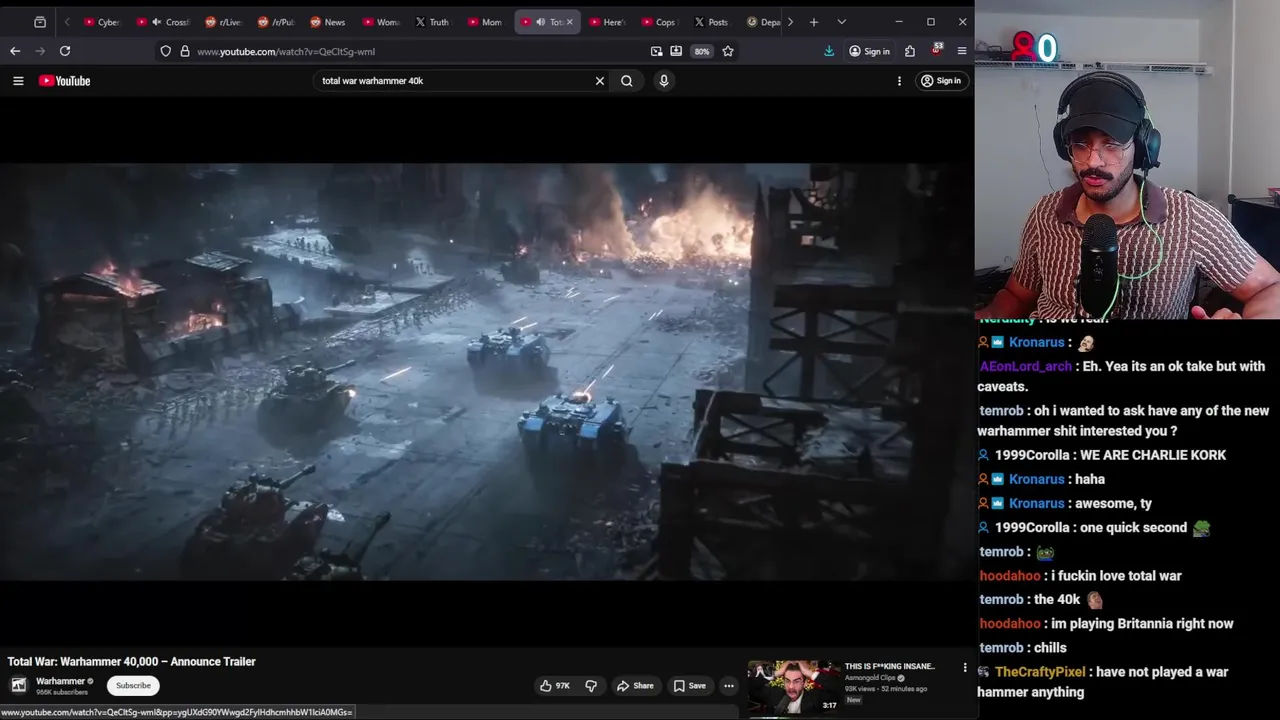1280x720 pixels.
Task: Click the browser account Sign in
Action: coord(869,51)
